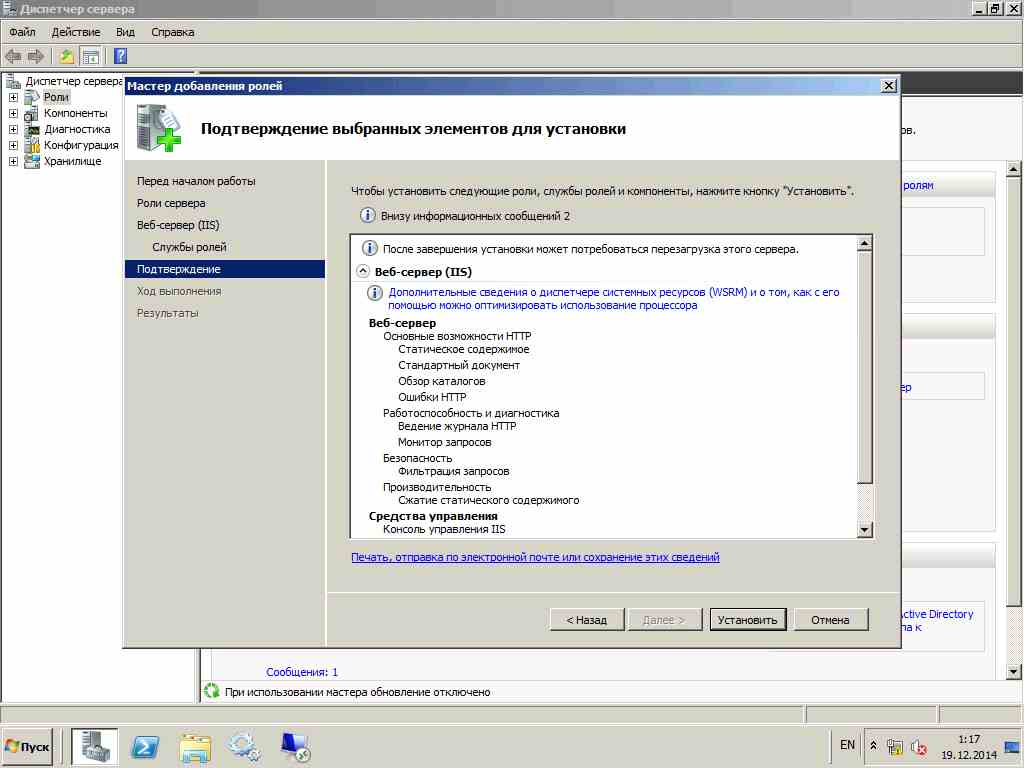Open the Справка menu

point(172,32)
